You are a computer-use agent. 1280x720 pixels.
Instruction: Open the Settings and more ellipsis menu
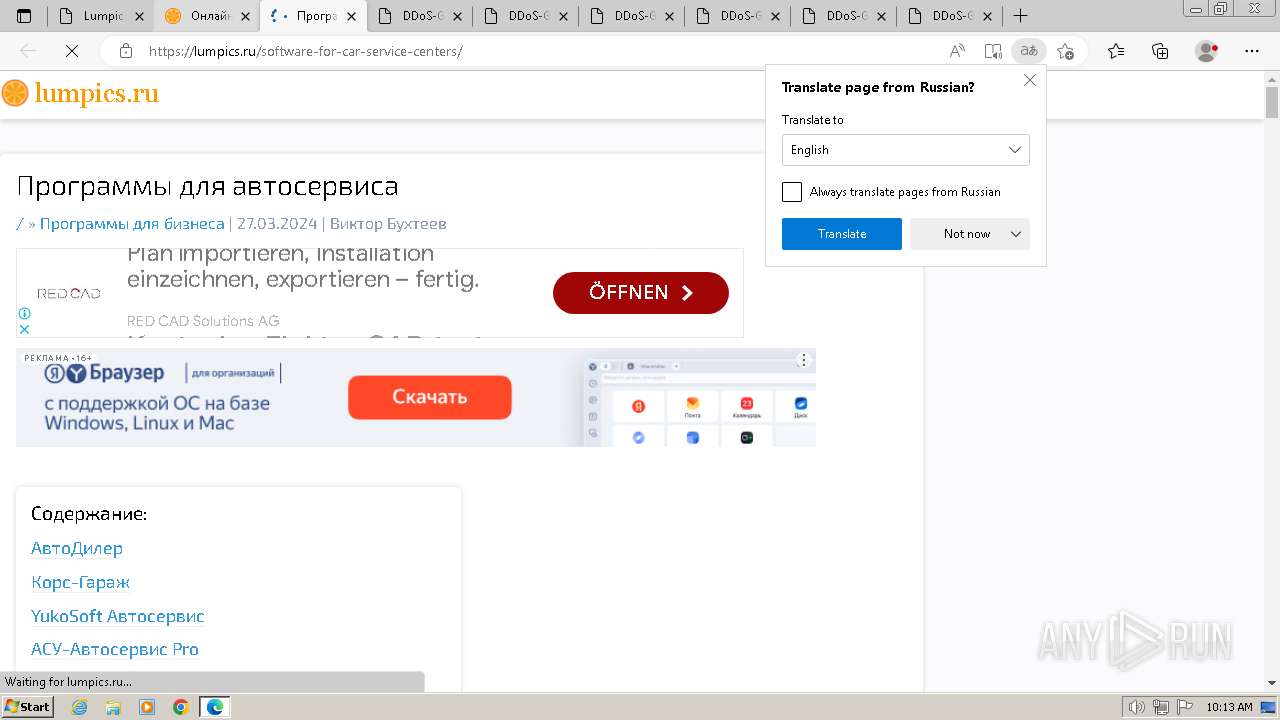tap(1251, 51)
